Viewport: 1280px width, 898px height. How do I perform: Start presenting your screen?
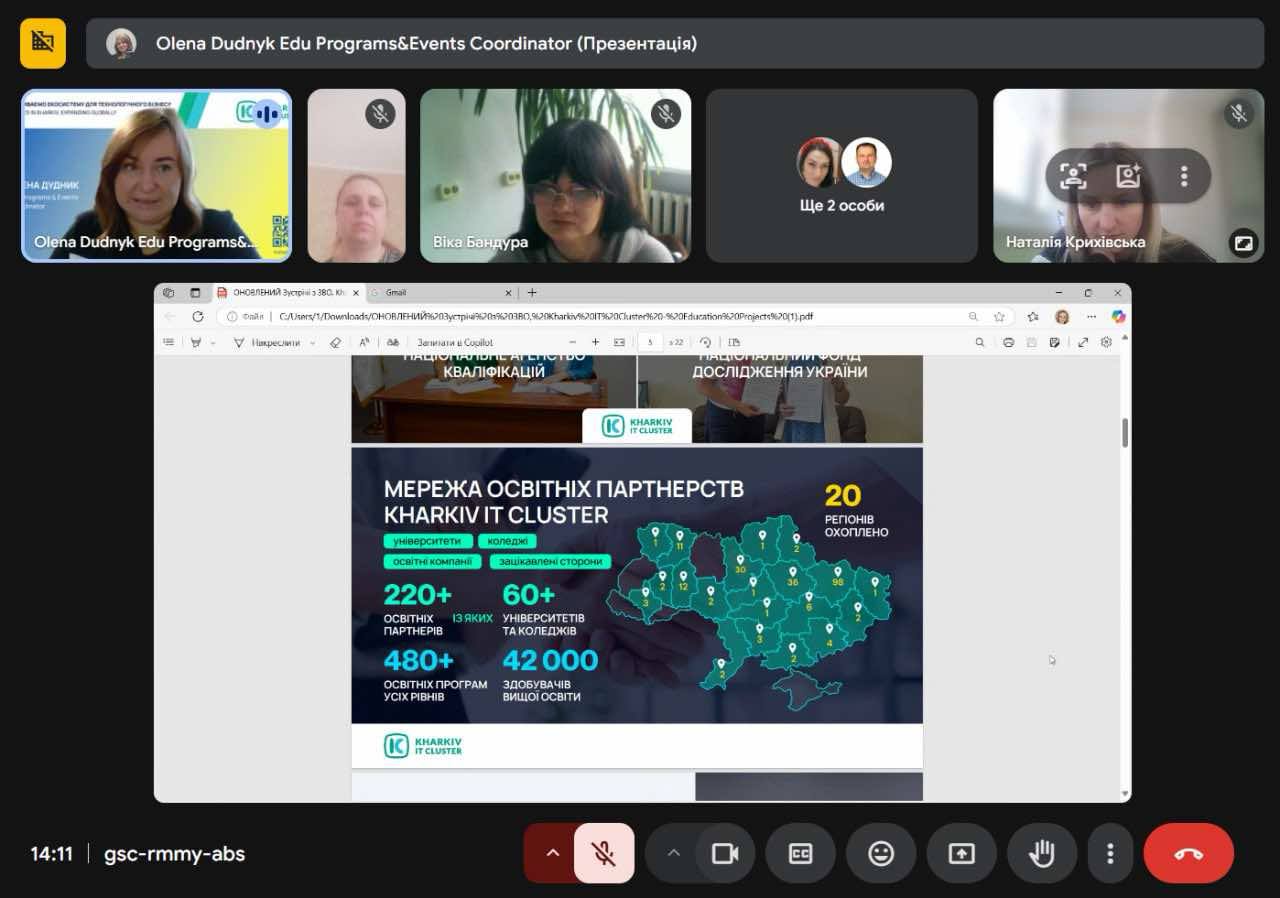(x=961, y=853)
